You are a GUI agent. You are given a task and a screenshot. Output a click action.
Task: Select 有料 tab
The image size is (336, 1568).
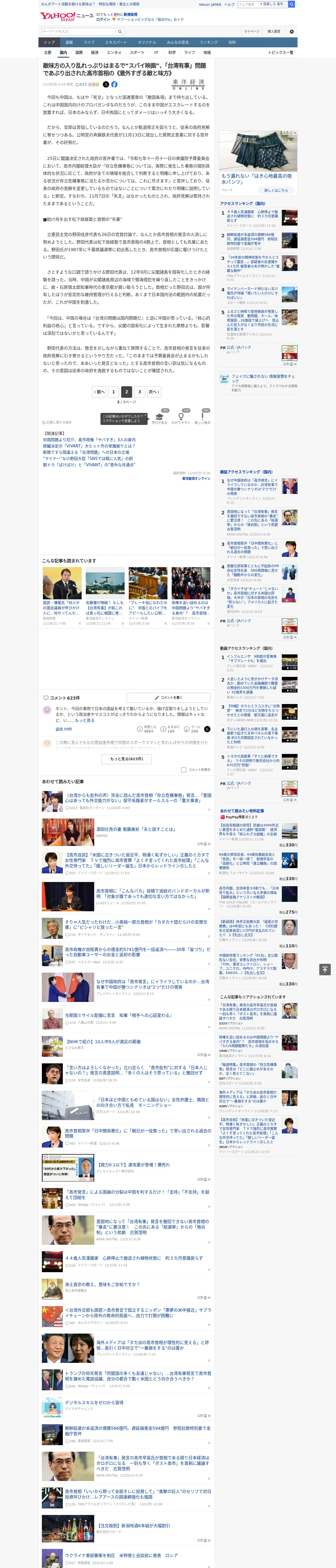[232, 42]
